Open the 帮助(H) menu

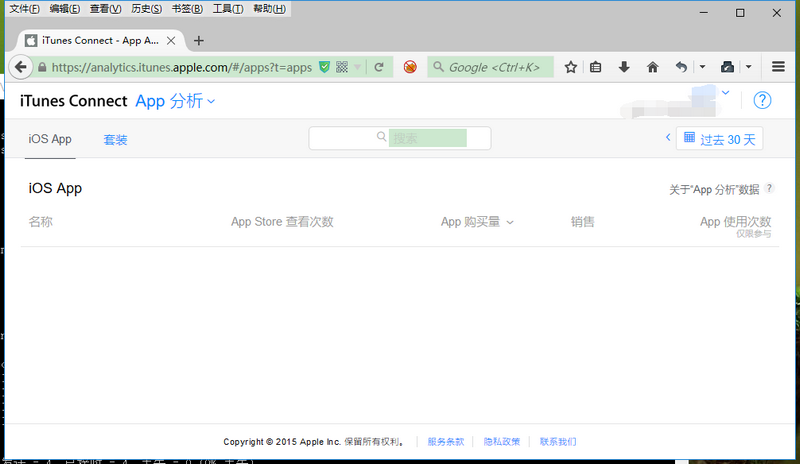(269, 9)
